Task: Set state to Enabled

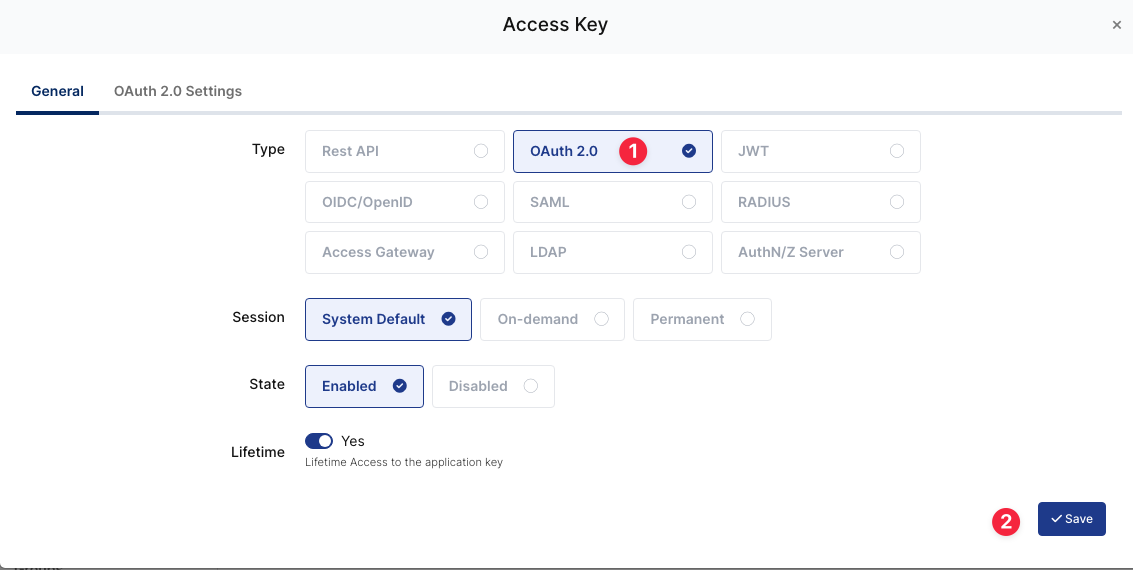Action: 363,386
